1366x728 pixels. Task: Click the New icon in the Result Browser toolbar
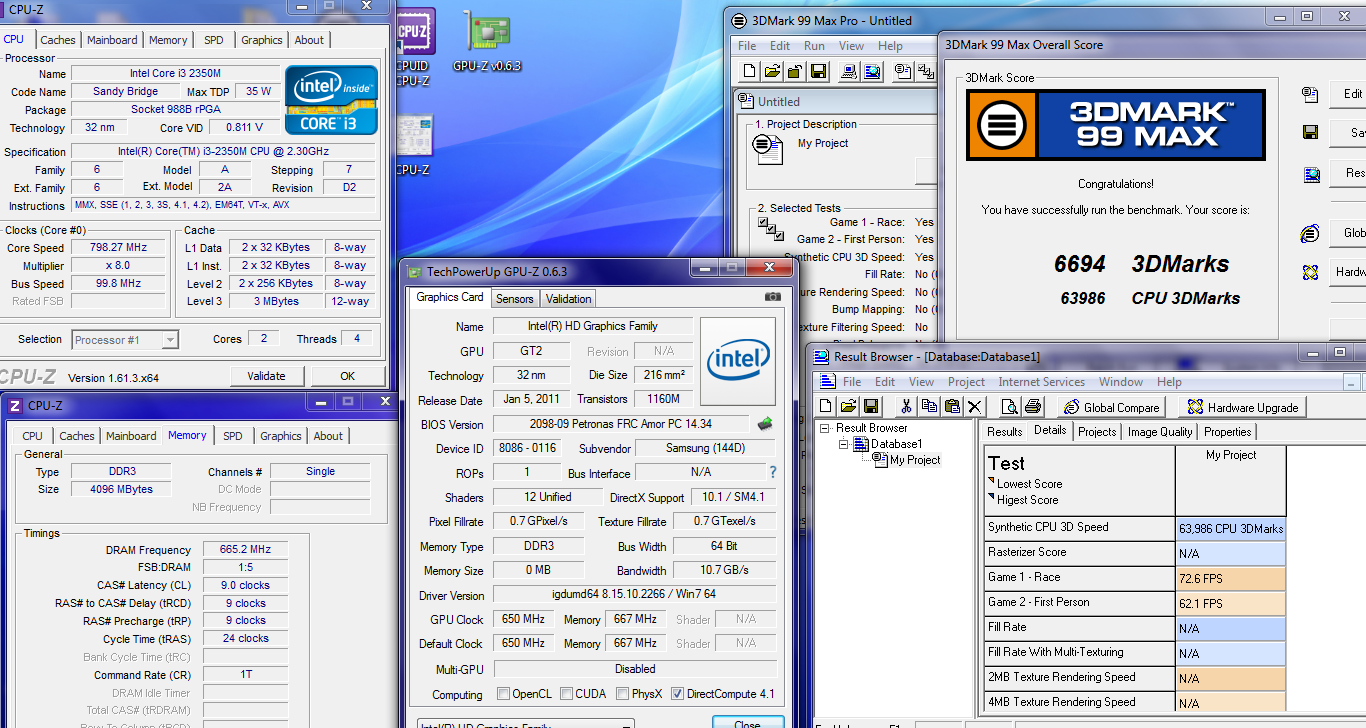827,406
